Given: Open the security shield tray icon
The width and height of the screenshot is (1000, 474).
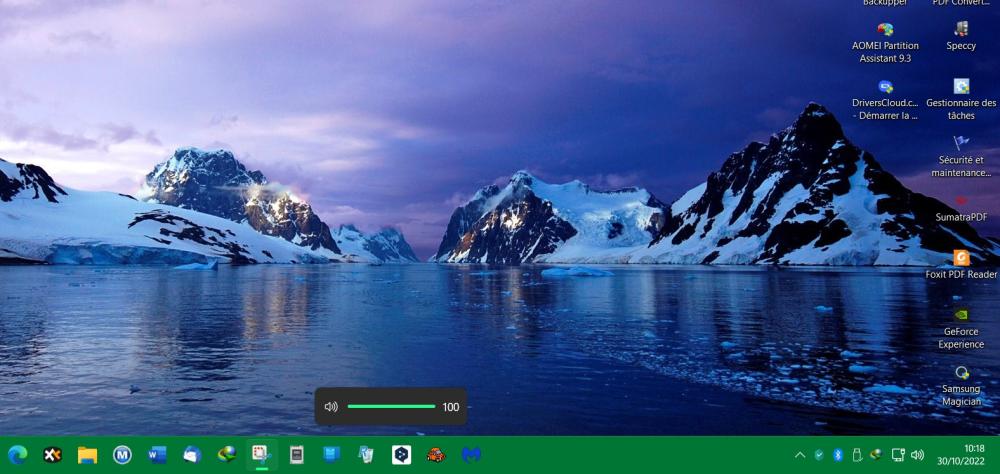Looking at the screenshot, I should (x=819, y=455).
